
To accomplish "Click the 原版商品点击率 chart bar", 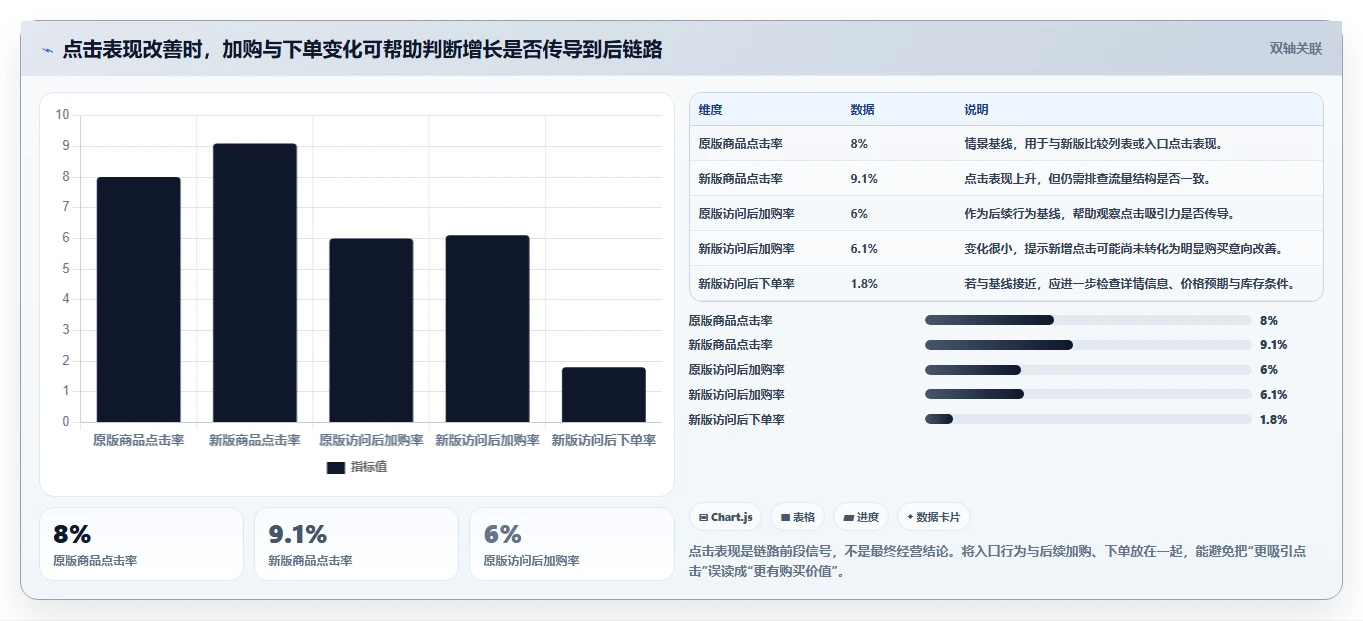I will 138,299.
